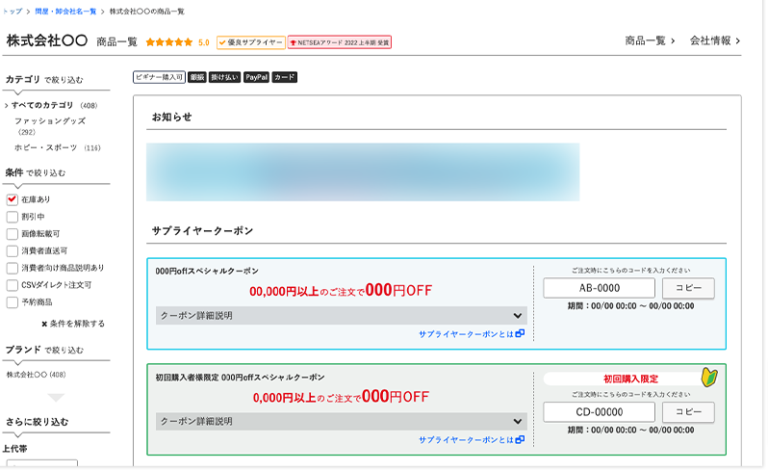This screenshot has width=768, height=471.
Task: Click the カード payment badge
Action: coord(284,77)
